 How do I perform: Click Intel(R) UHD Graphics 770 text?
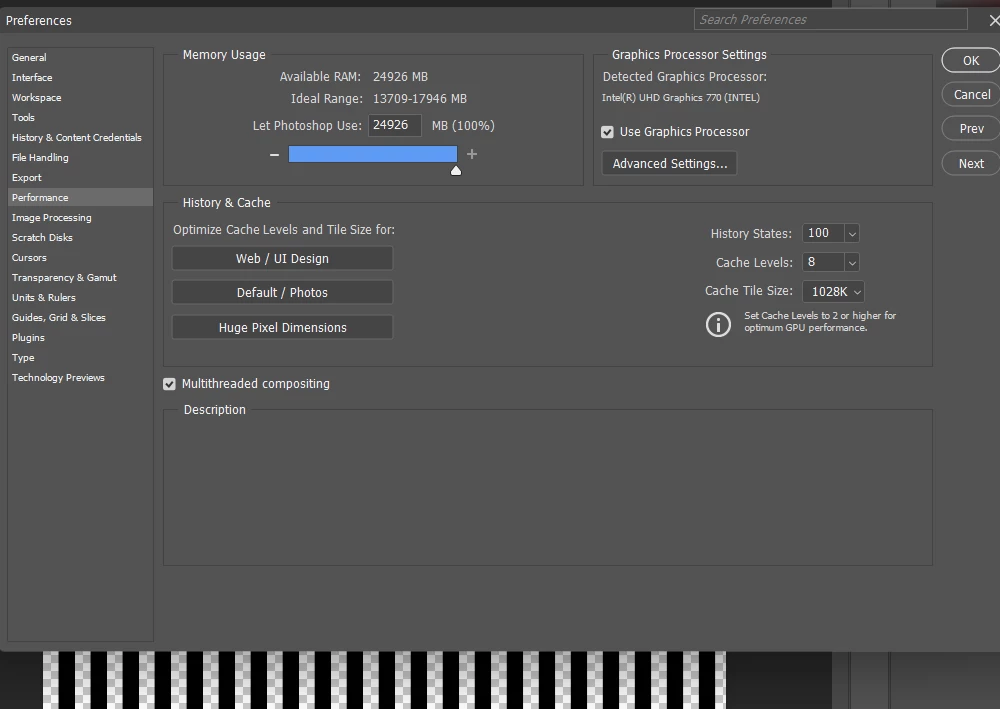(680, 98)
